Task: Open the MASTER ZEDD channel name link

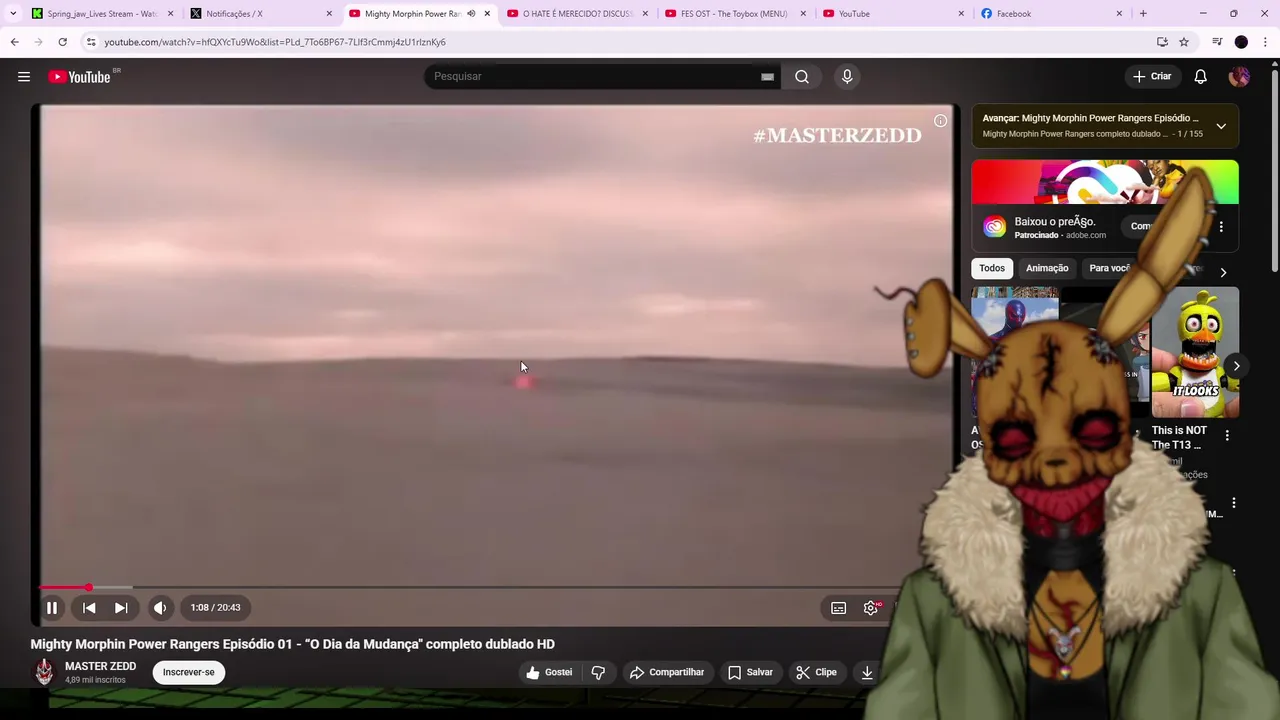Action: [x=100, y=666]
